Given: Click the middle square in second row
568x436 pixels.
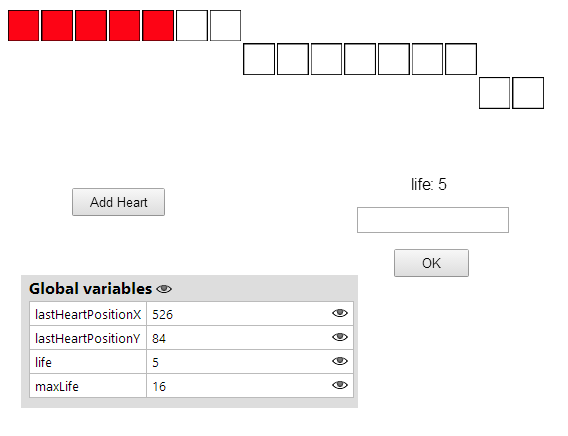Looking at the screenshot, I should point(360,59).
